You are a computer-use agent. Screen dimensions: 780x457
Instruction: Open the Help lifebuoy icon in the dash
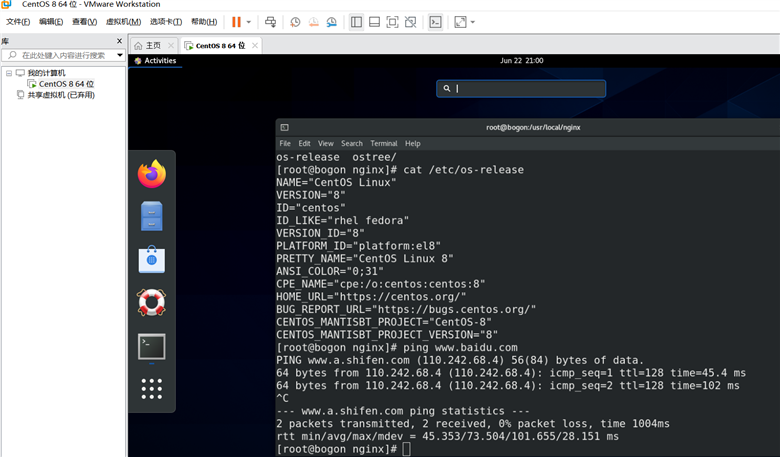152,302
